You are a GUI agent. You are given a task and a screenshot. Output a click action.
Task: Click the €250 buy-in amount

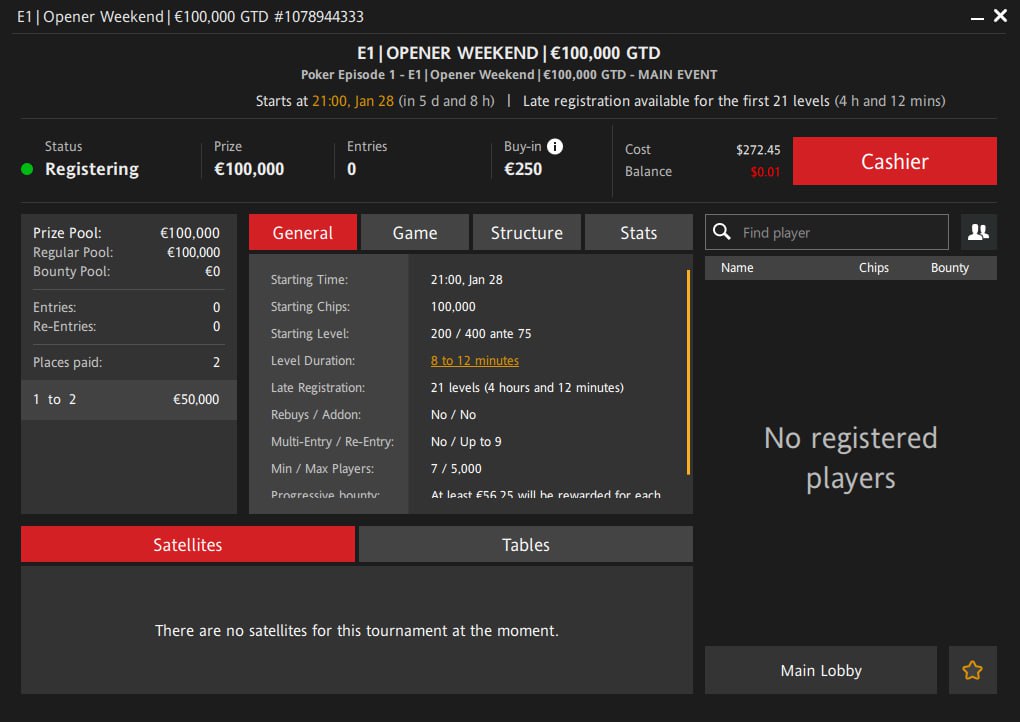pos(523,169)
